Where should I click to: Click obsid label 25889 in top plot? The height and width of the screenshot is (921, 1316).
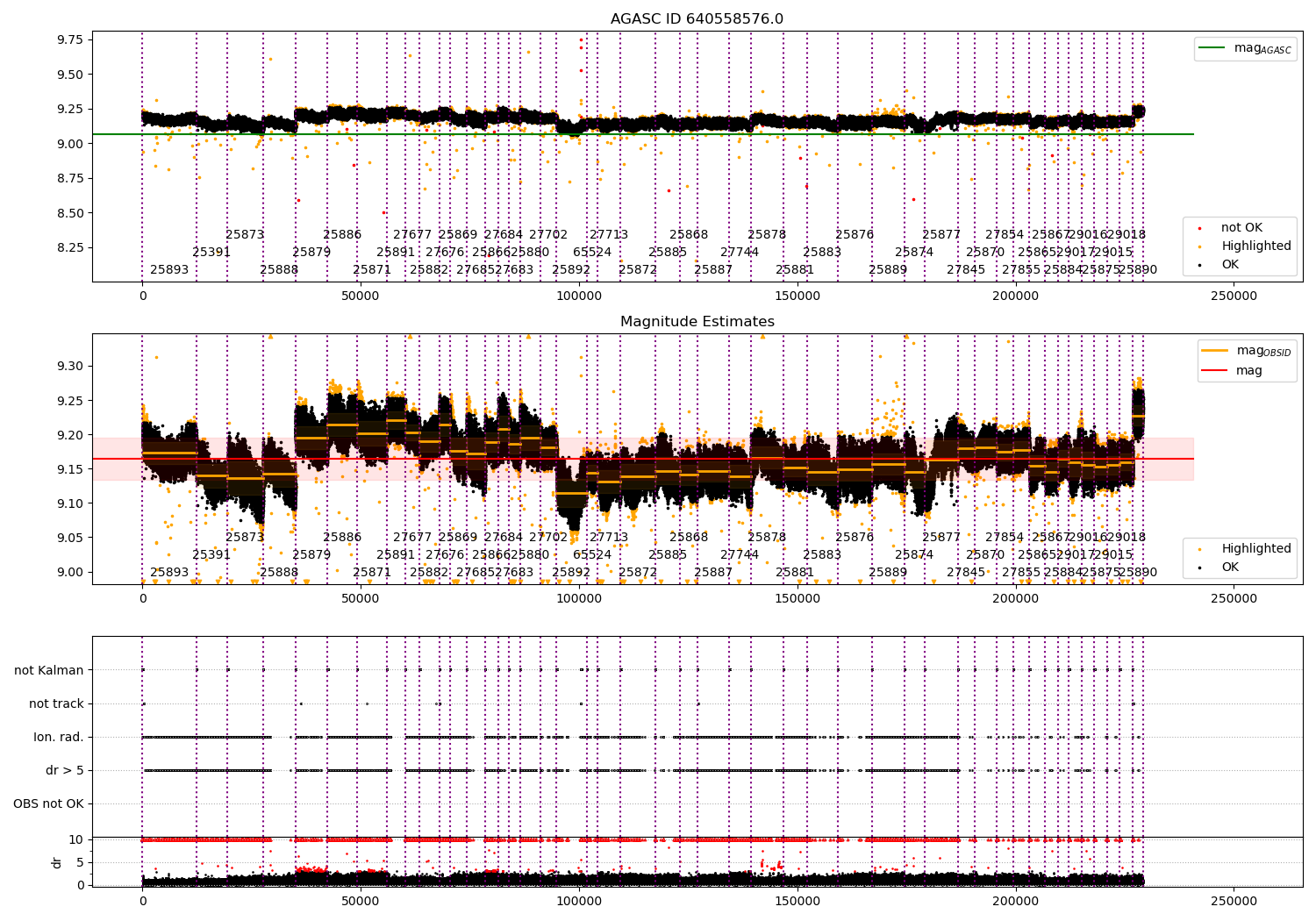[888, 269]
